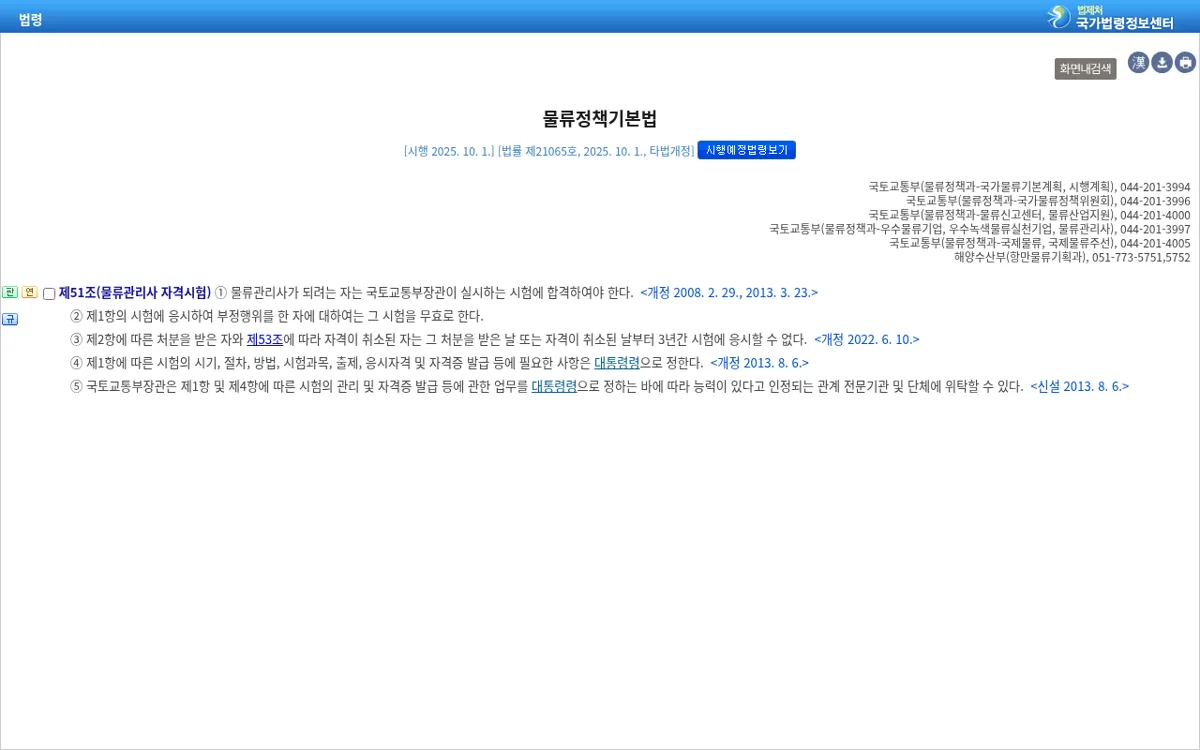
Task: Open 대통령령 link in paragraph ④
Action: [617, 363]
